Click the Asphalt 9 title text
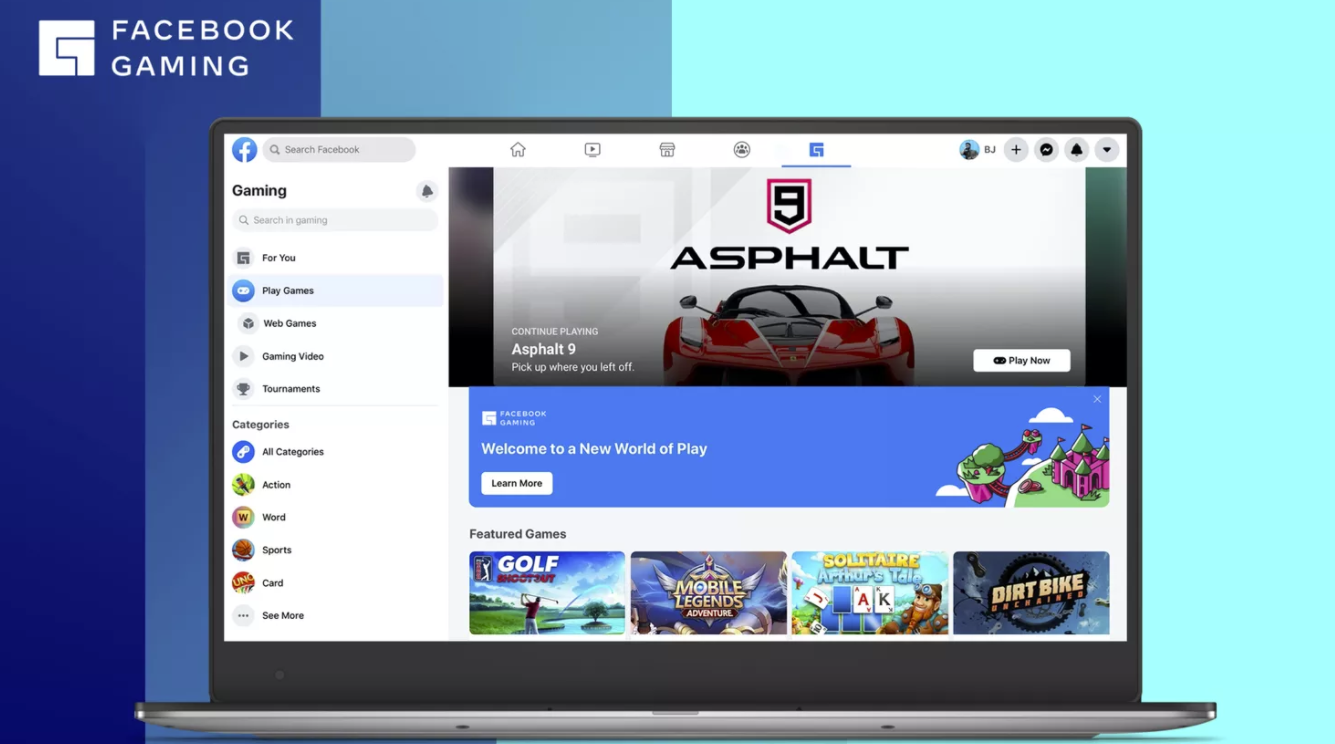Viewport: 1335px width, 744px height. pos(544,349)
